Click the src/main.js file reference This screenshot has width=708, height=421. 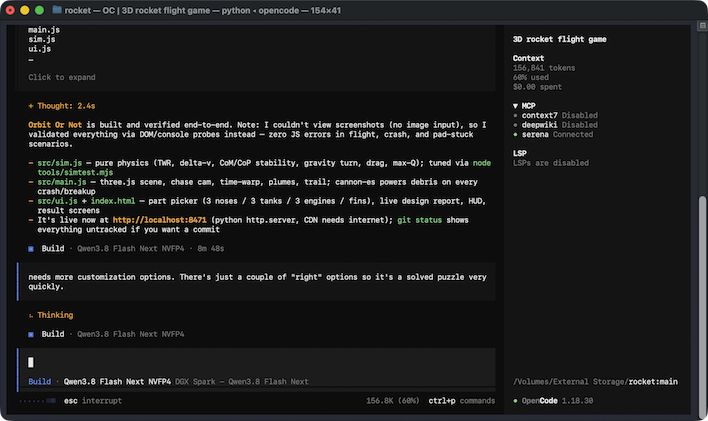coord(62,182)
